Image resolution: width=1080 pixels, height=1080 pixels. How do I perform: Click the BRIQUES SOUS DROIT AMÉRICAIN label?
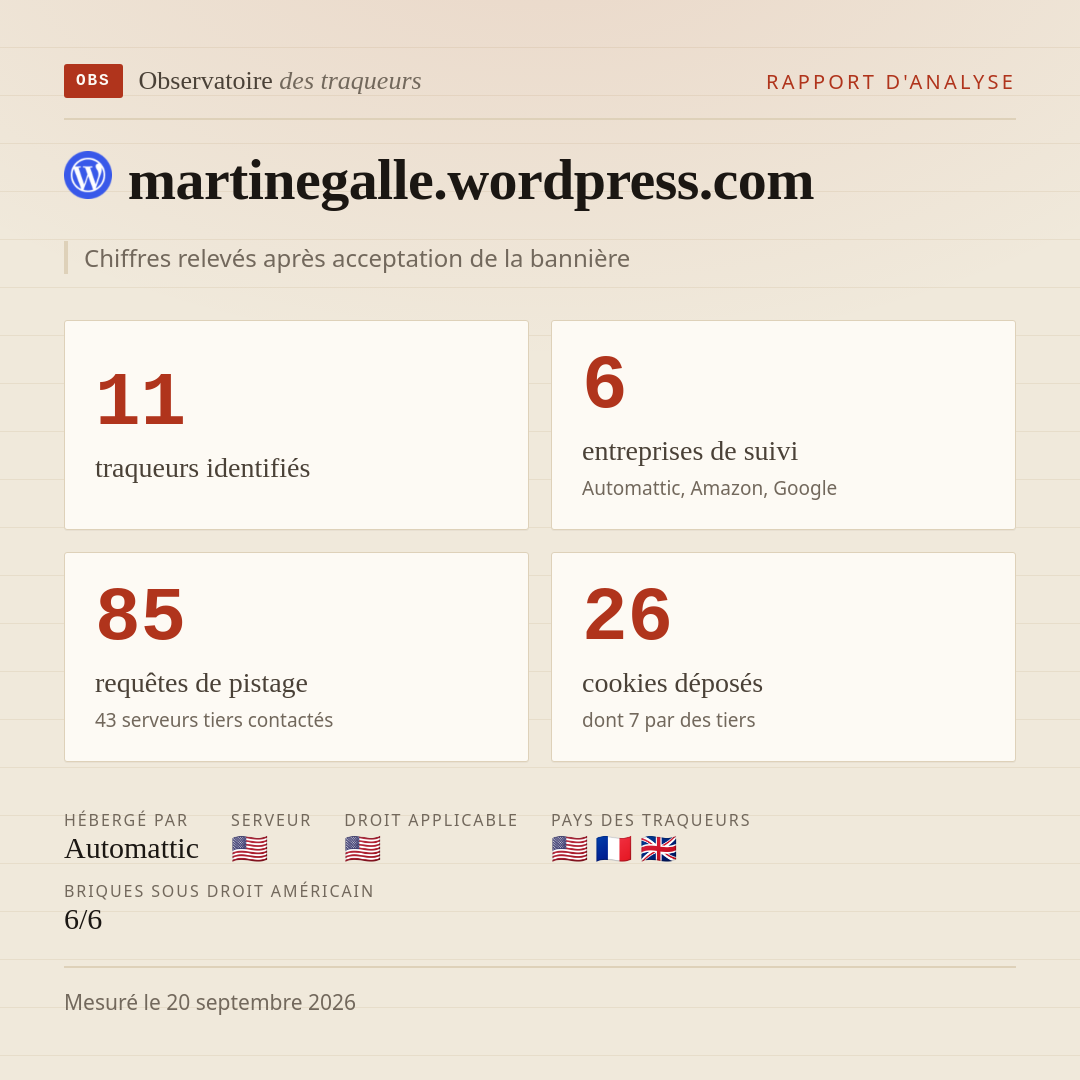click(219, 891)
